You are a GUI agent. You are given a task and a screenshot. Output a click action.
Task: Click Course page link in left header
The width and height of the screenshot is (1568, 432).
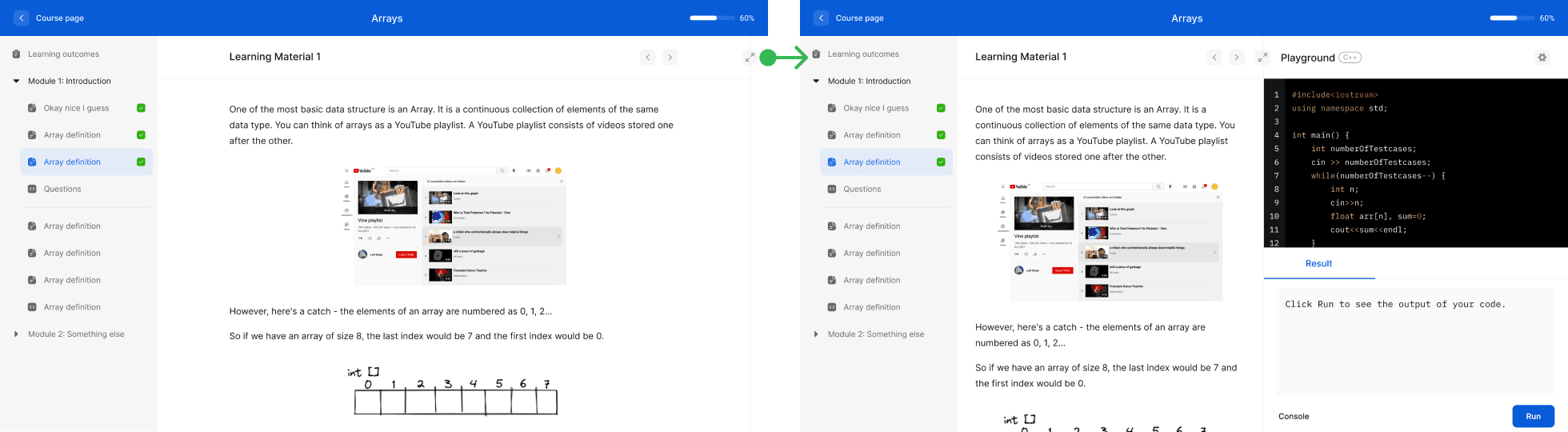point(60,18)
